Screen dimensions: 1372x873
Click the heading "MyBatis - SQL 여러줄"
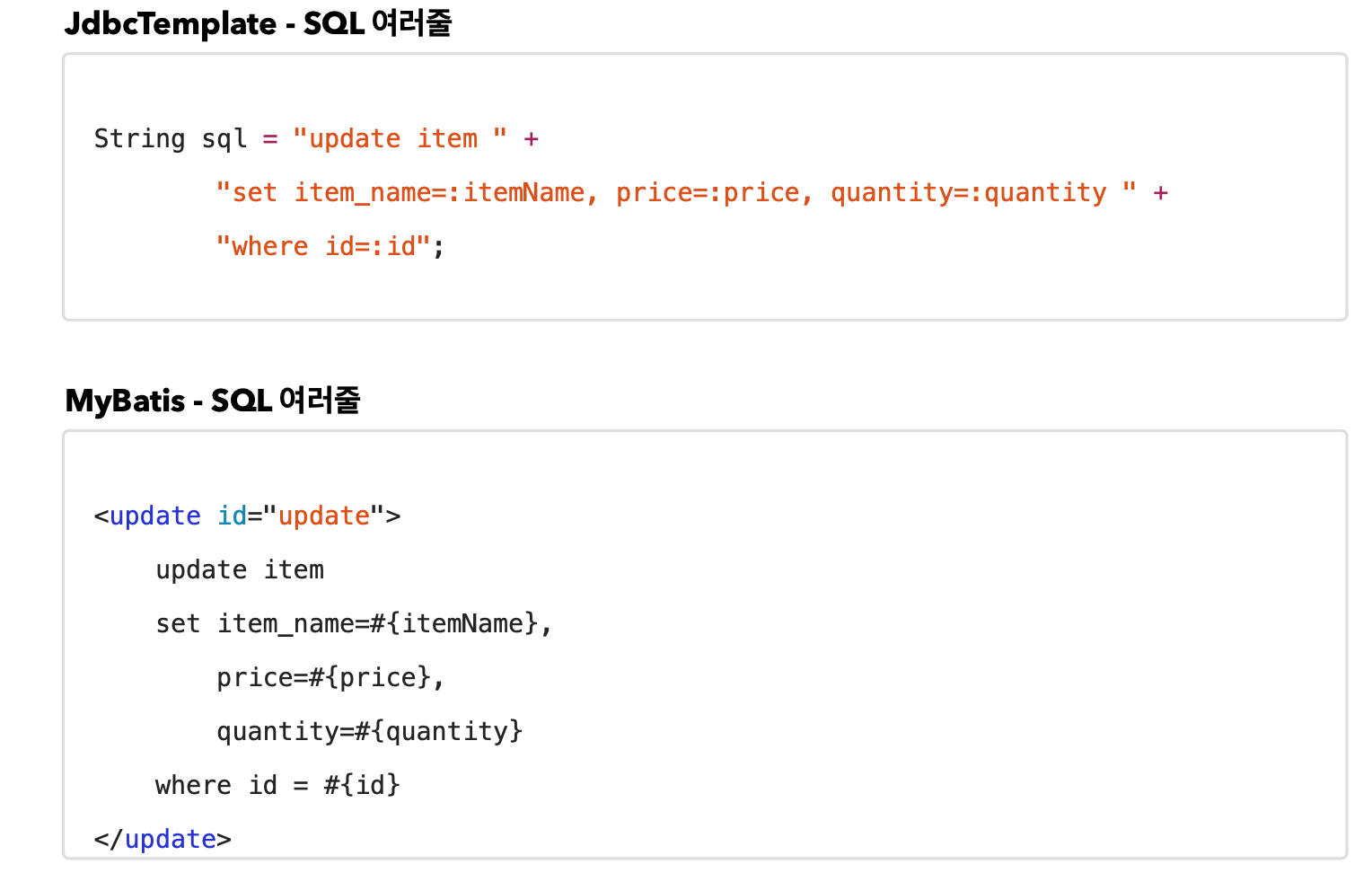point(212,400)
